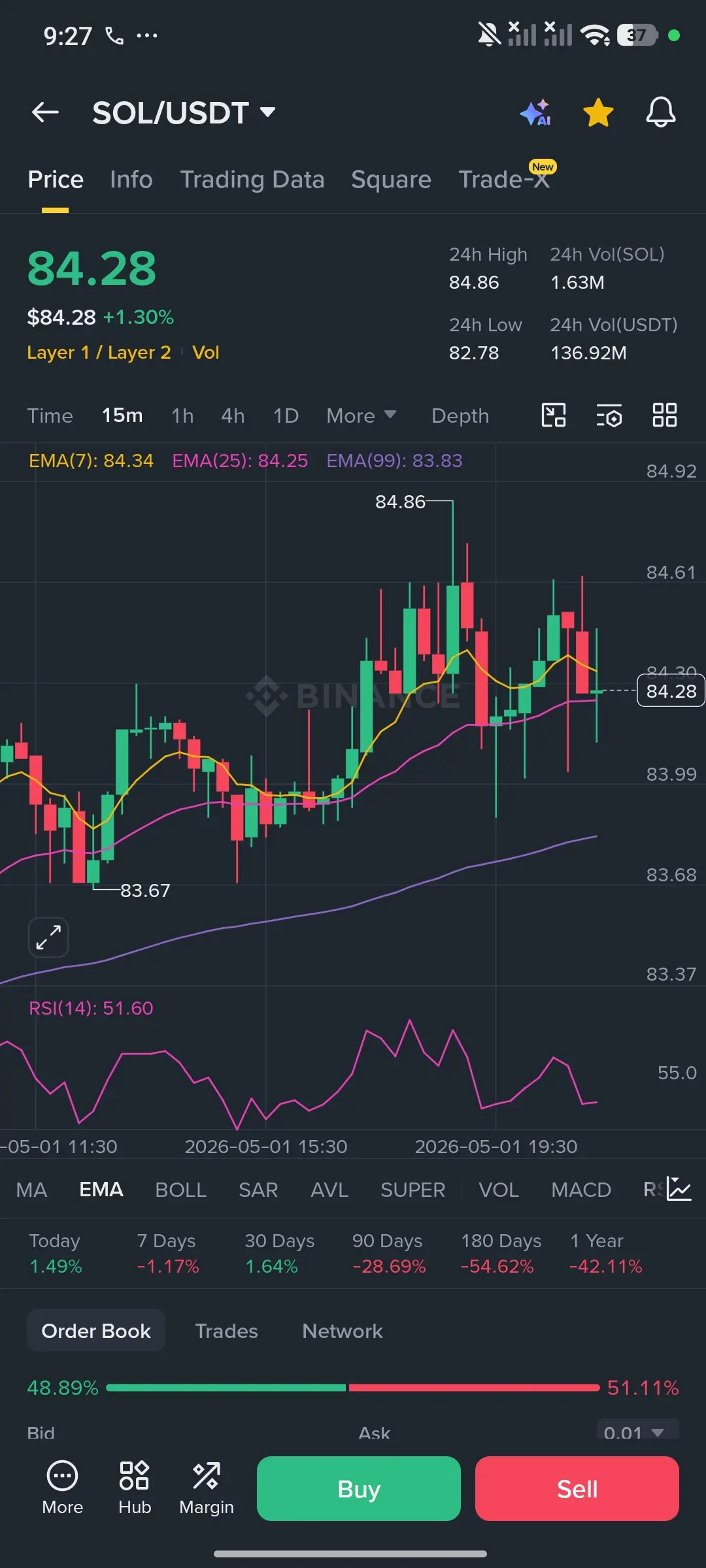
Task: Toggle the EMA indicator
Action: (101, 1190)
